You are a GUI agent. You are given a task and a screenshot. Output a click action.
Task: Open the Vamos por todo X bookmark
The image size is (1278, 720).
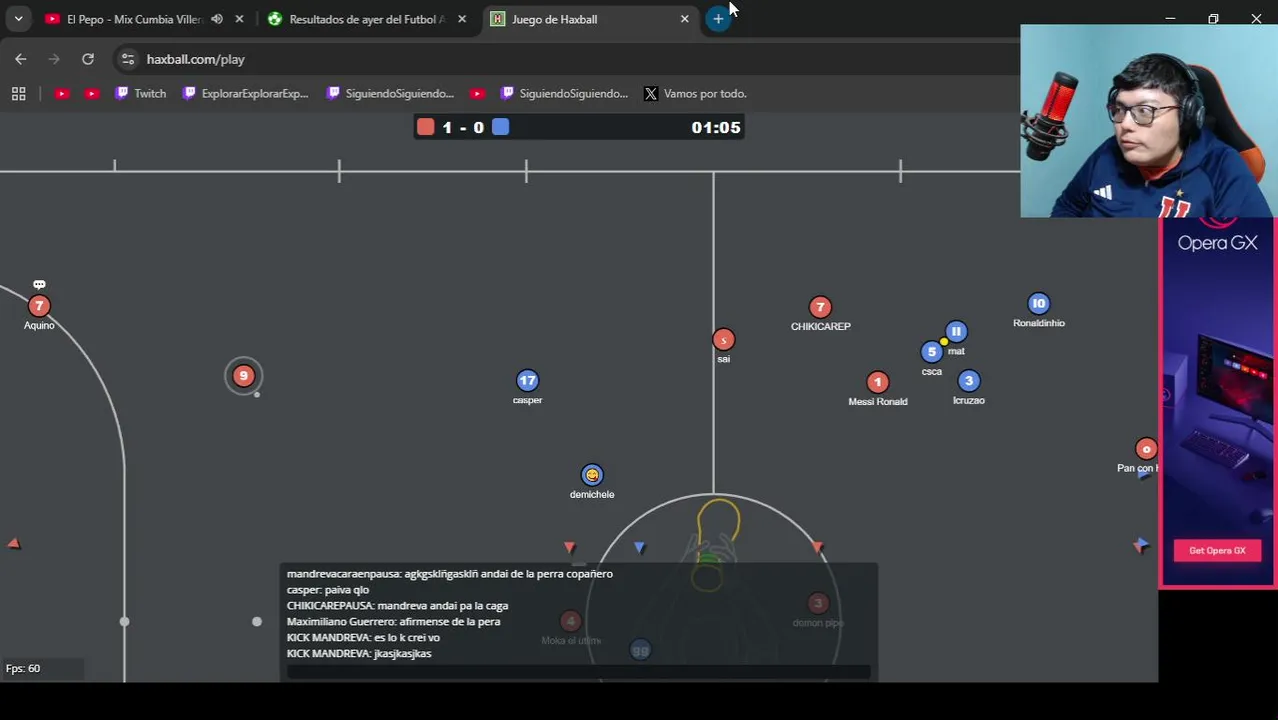[x=695, y=93]
